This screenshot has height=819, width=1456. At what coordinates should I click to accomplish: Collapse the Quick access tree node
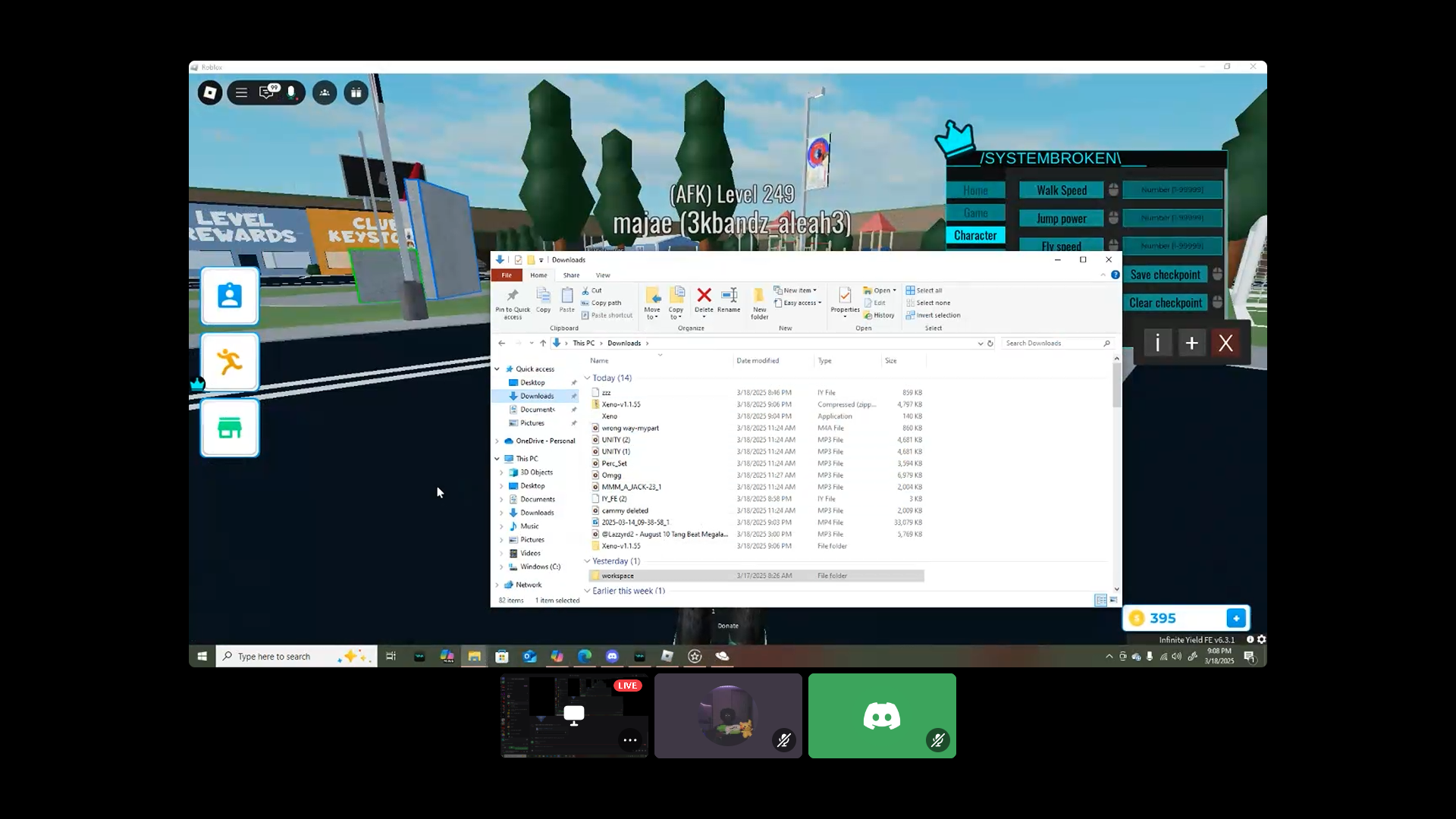click(x=497, y=369)
